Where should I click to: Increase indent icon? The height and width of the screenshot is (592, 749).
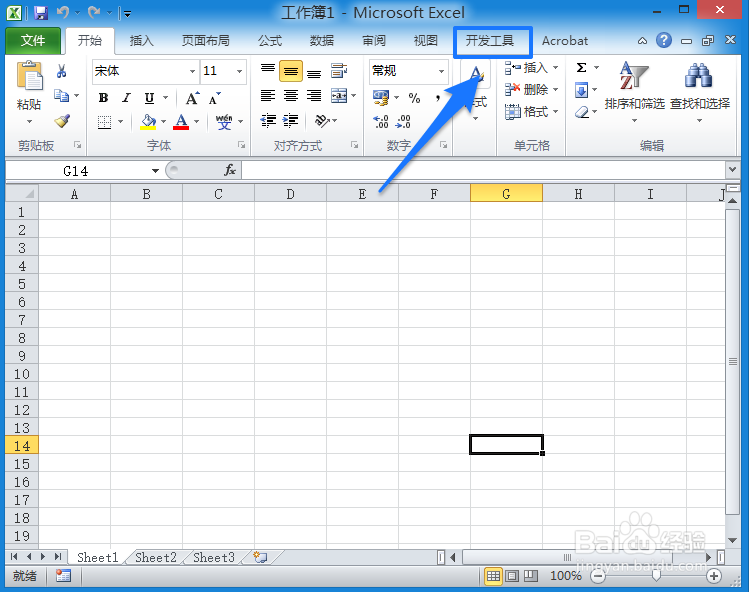tap(290, 120)
